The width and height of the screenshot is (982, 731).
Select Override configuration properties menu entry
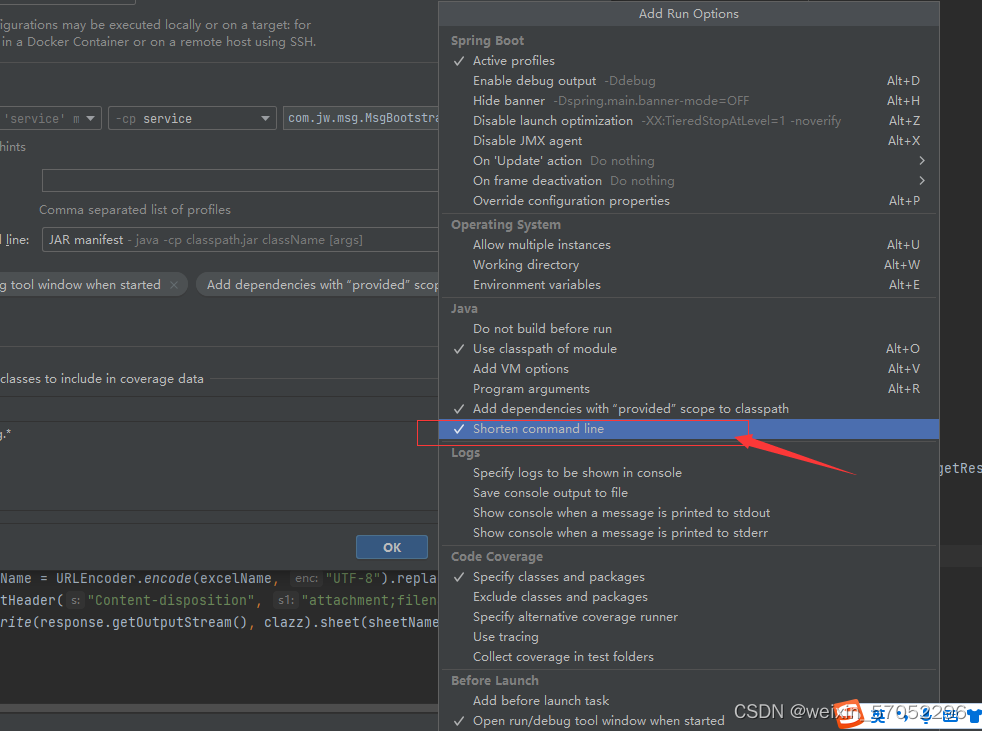pyautogui.click(x=571, y=200)
